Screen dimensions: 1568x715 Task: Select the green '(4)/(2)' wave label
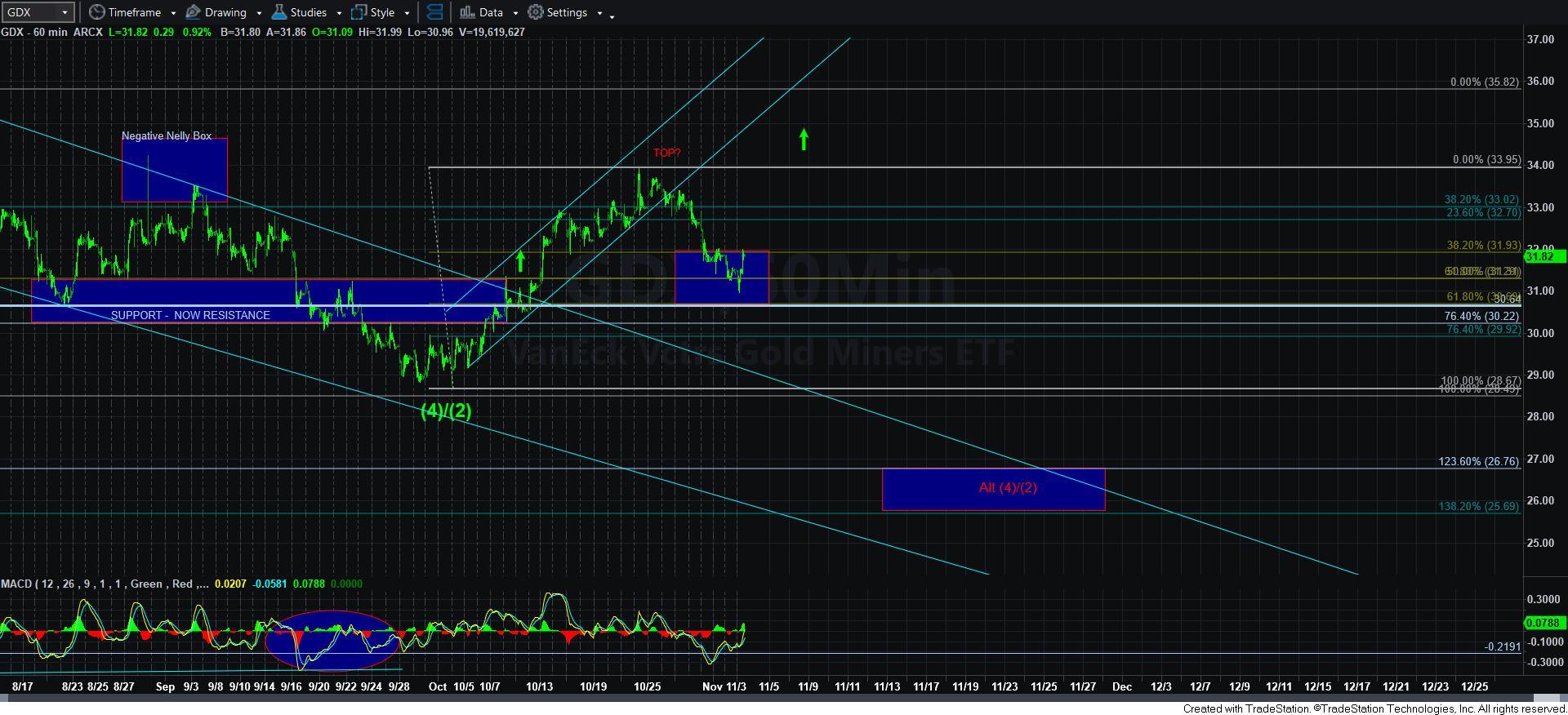click(446, 411)
